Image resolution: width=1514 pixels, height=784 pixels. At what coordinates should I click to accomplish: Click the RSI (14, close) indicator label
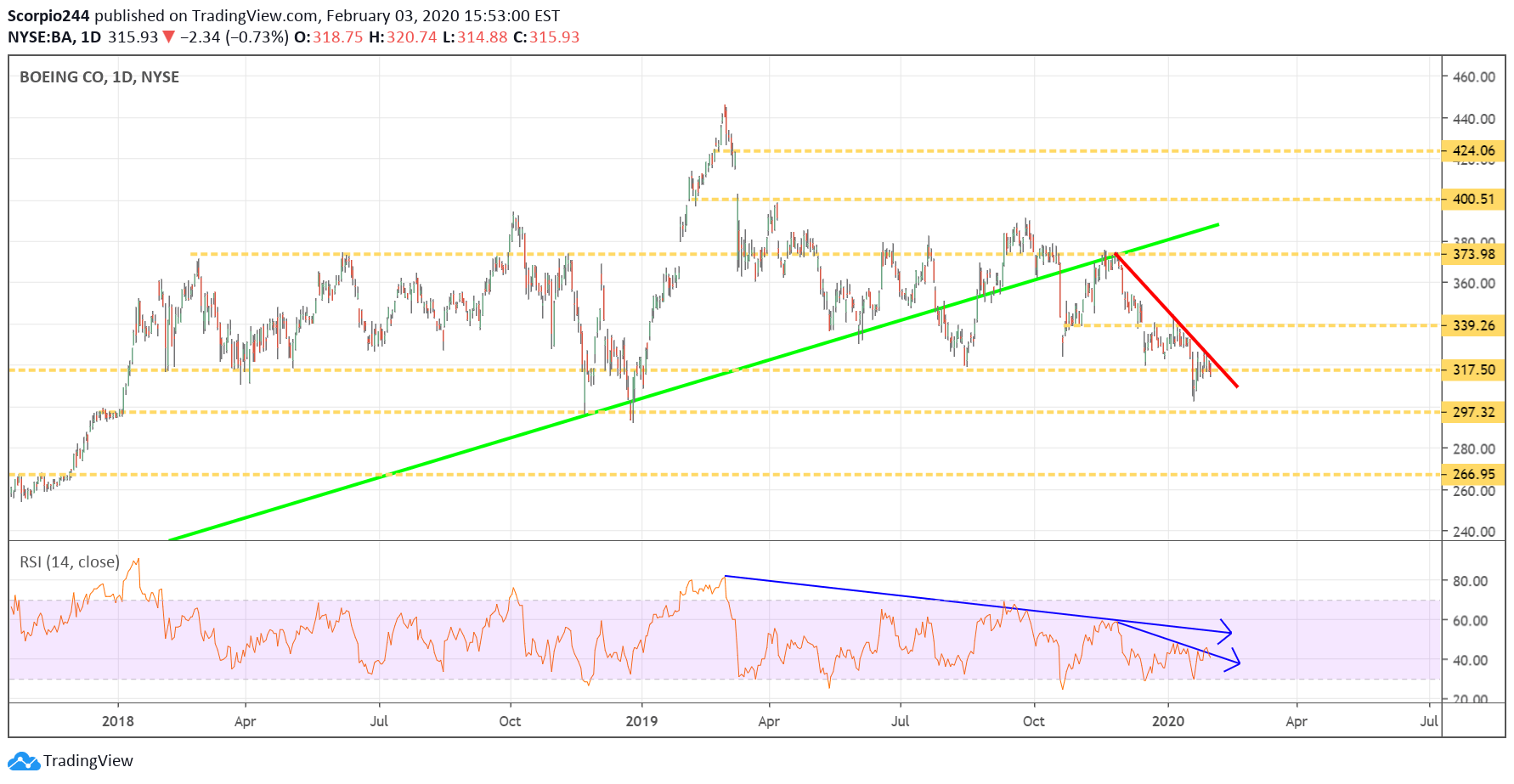[70, 562]
